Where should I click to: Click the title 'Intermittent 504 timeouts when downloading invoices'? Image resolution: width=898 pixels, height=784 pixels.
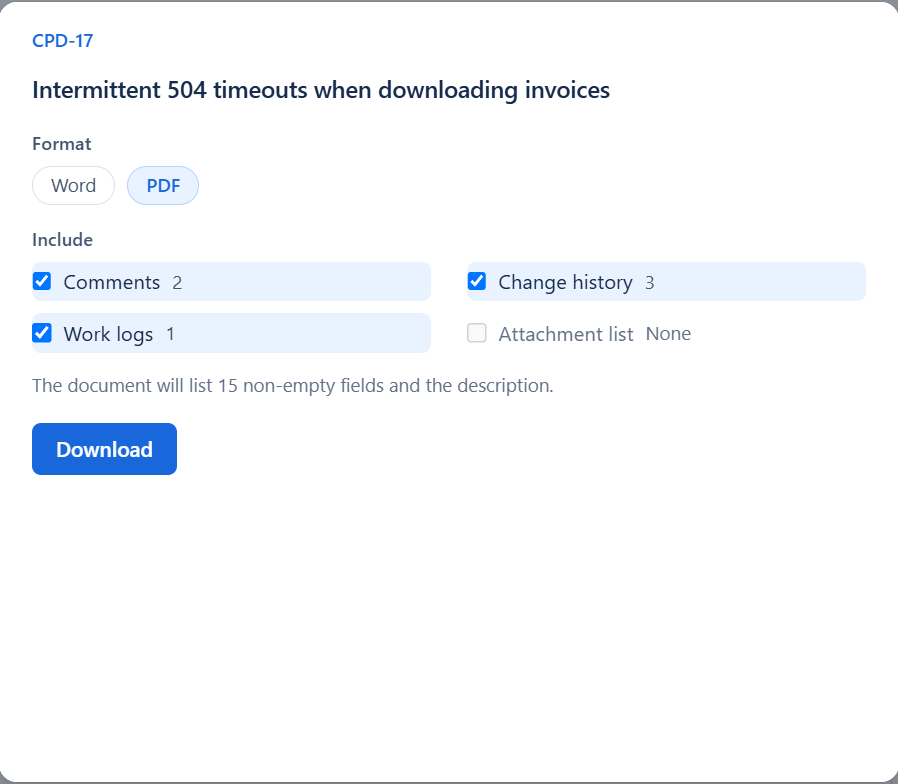321,90
